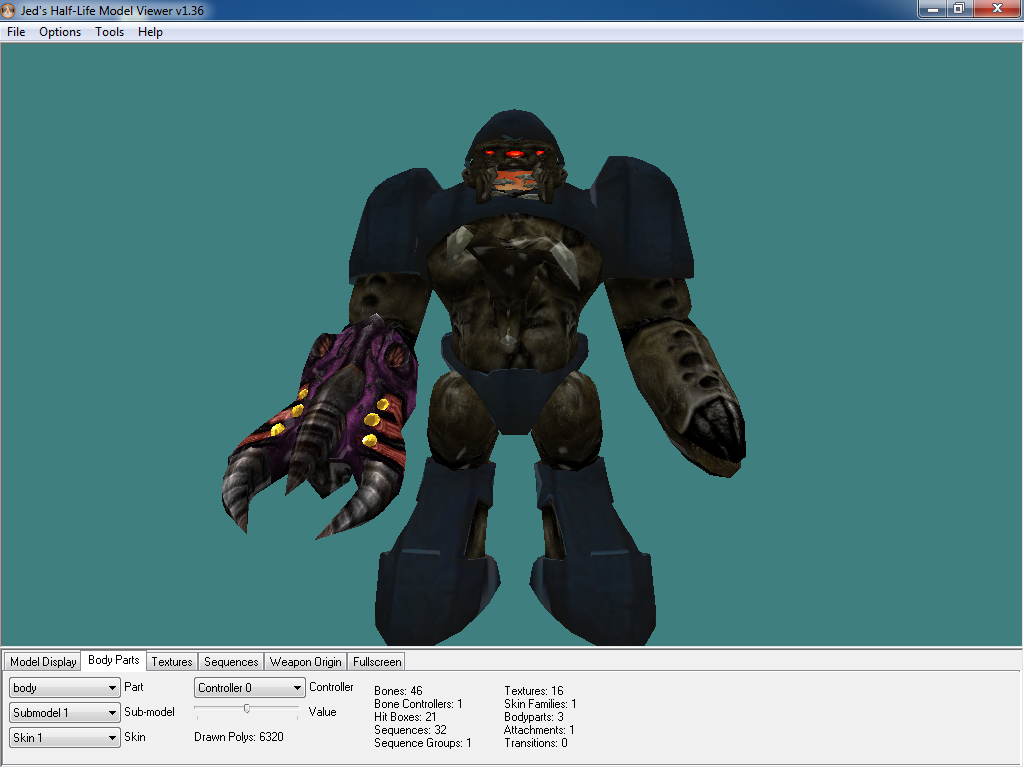Open the File menu

pos(16,32)
